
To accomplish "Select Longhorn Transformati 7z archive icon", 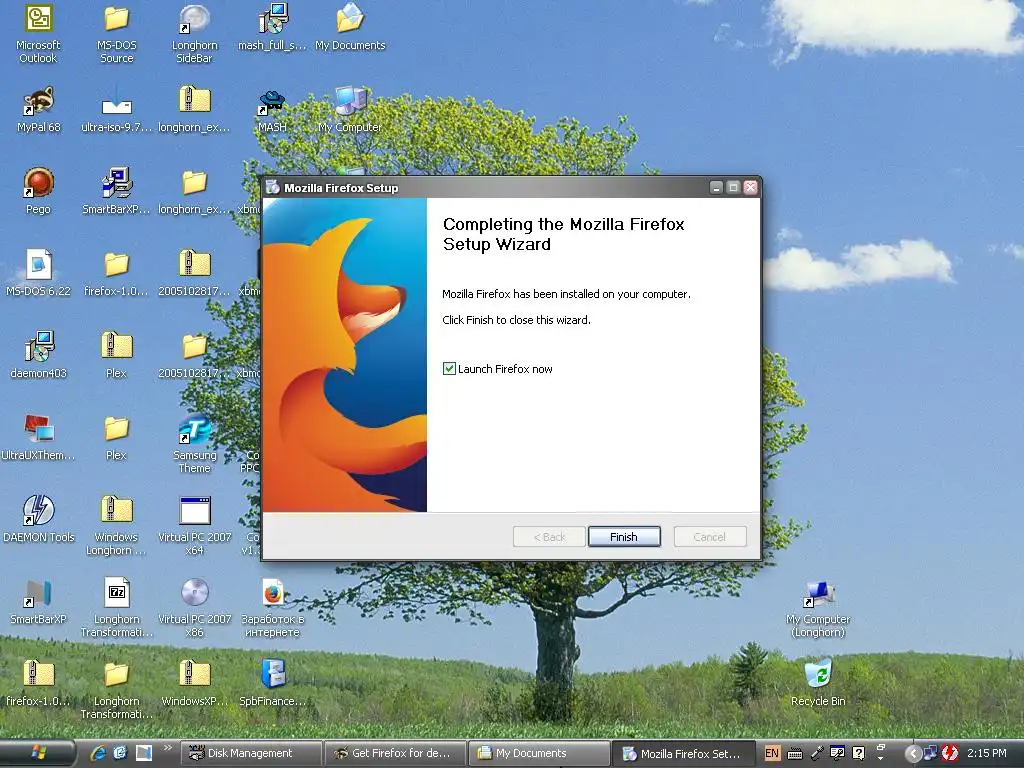I will point(116,592).
